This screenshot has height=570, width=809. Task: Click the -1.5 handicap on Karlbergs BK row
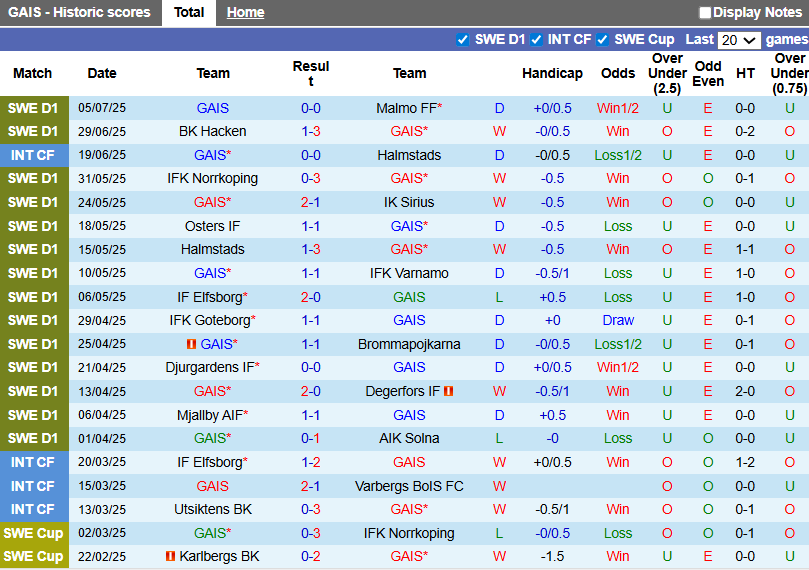(x=552, y=557)
